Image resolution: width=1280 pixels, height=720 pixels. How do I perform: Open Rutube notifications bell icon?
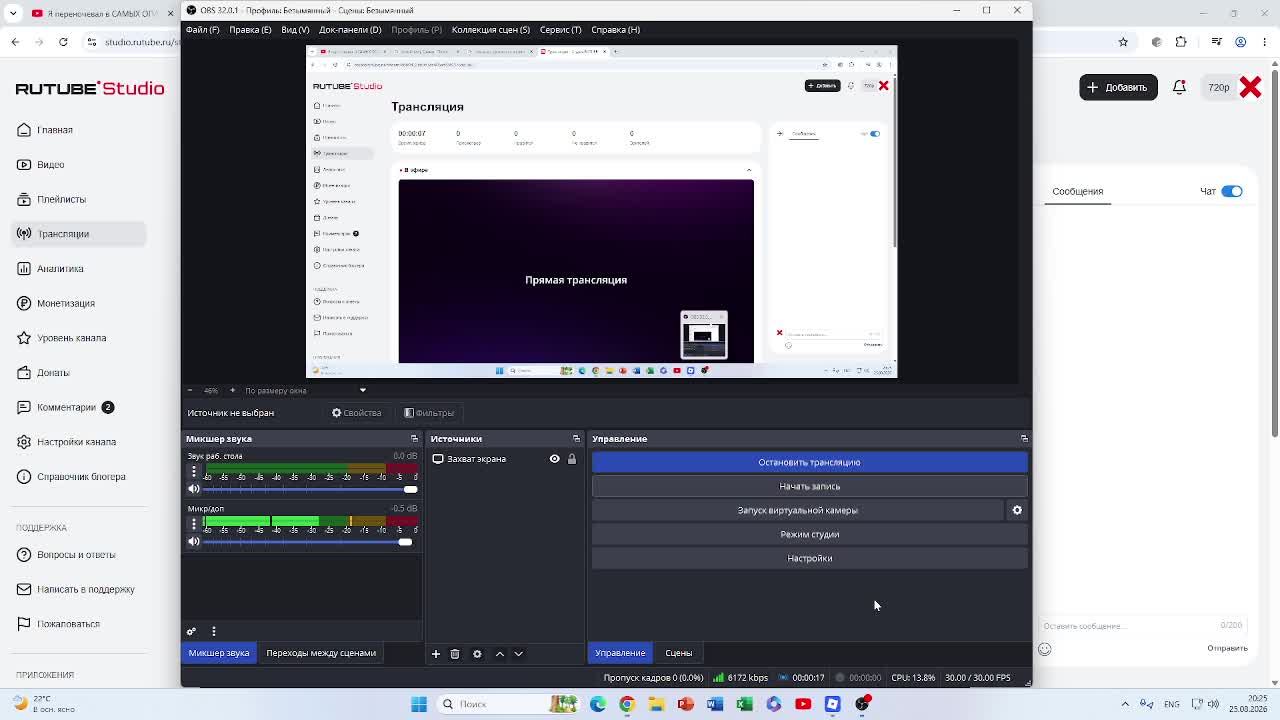(1180, 87)
